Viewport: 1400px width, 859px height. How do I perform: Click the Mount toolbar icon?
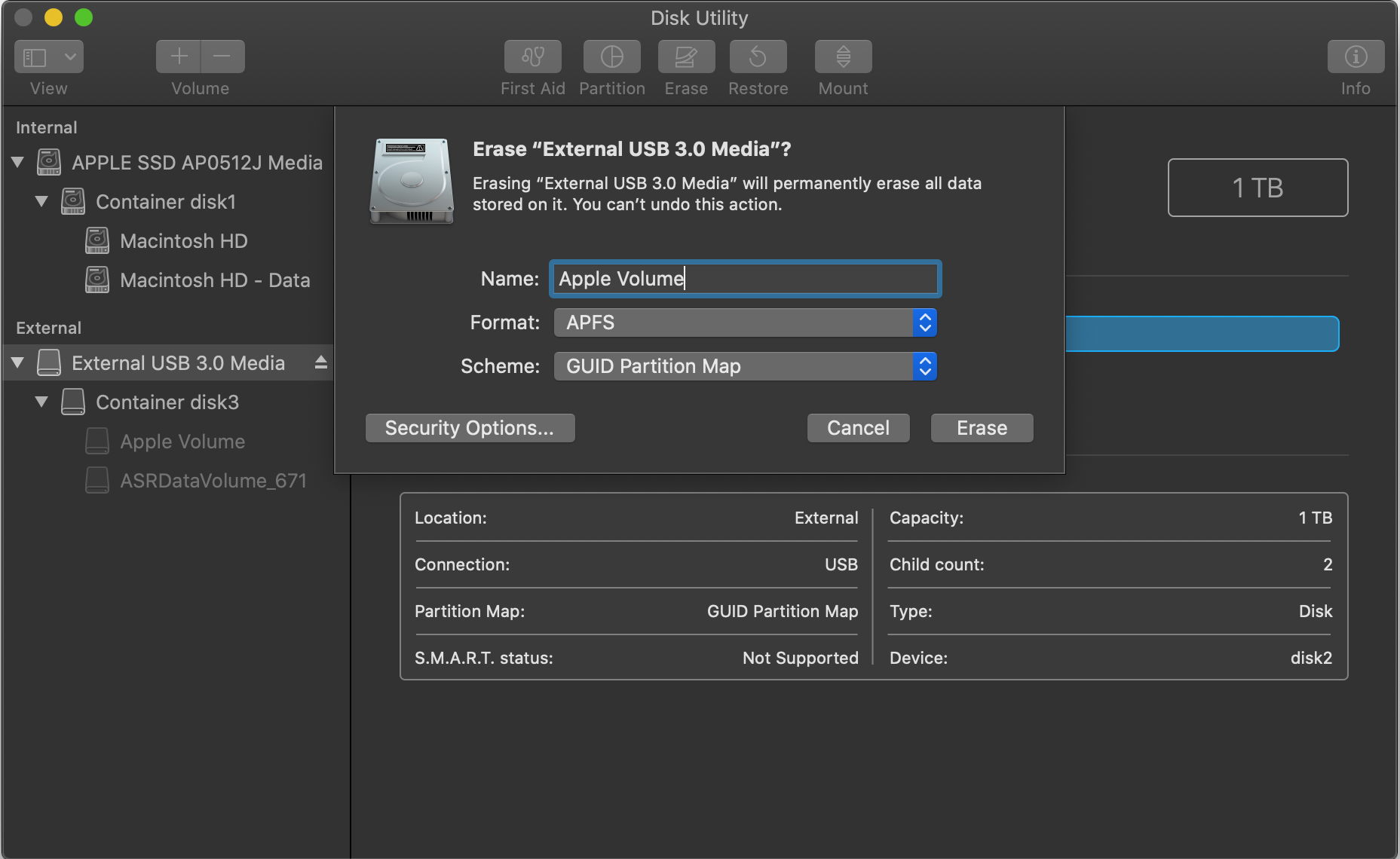click(x=843, y=57)
